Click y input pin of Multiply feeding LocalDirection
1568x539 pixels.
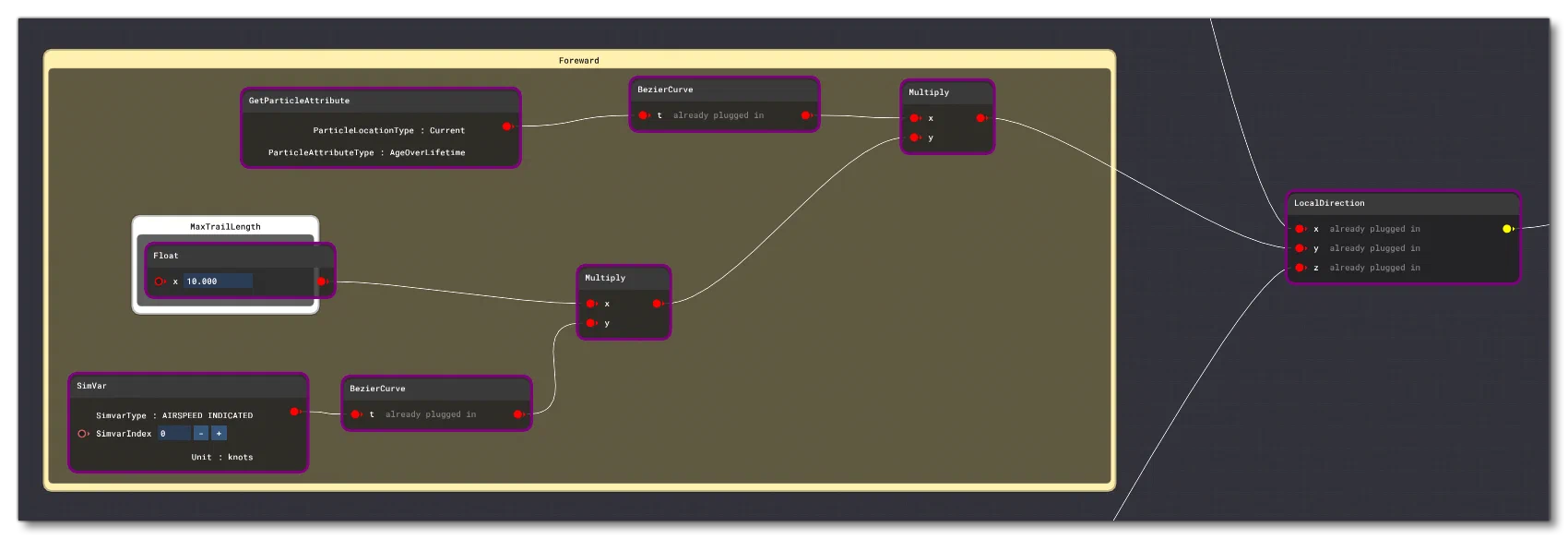tap(915, 138)
